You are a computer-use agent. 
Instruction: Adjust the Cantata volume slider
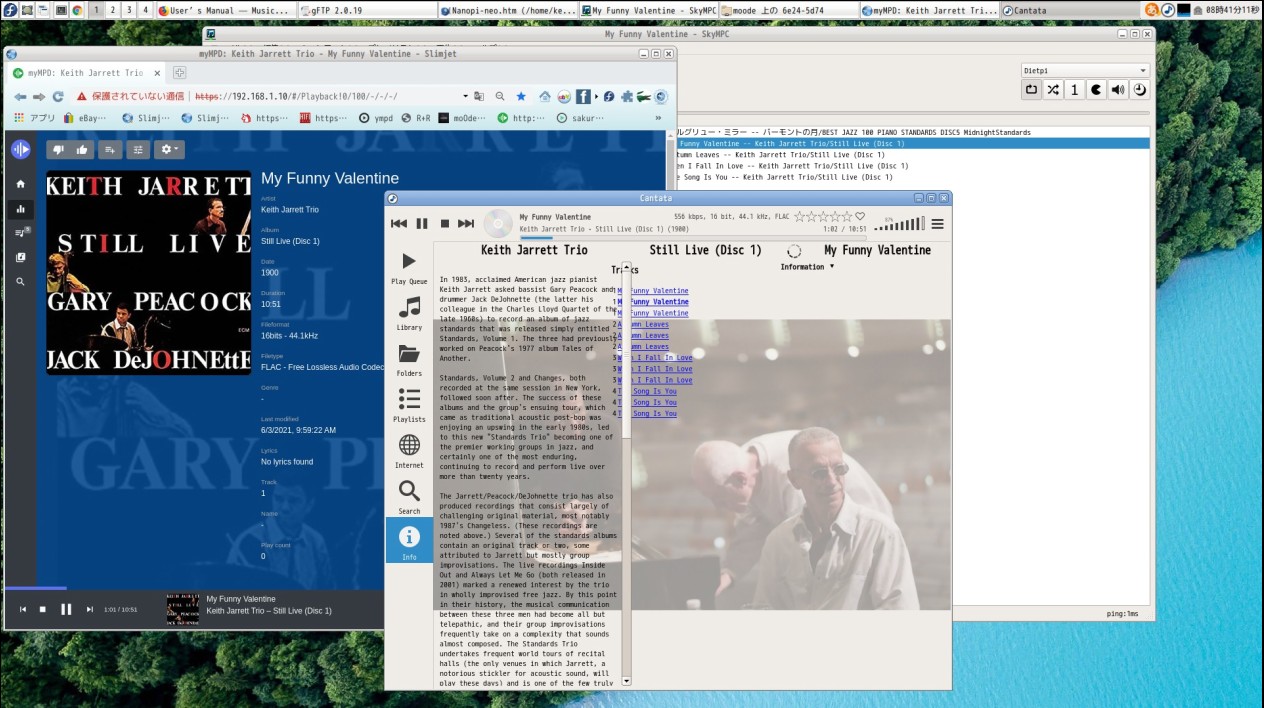click(x=899, y=224)
